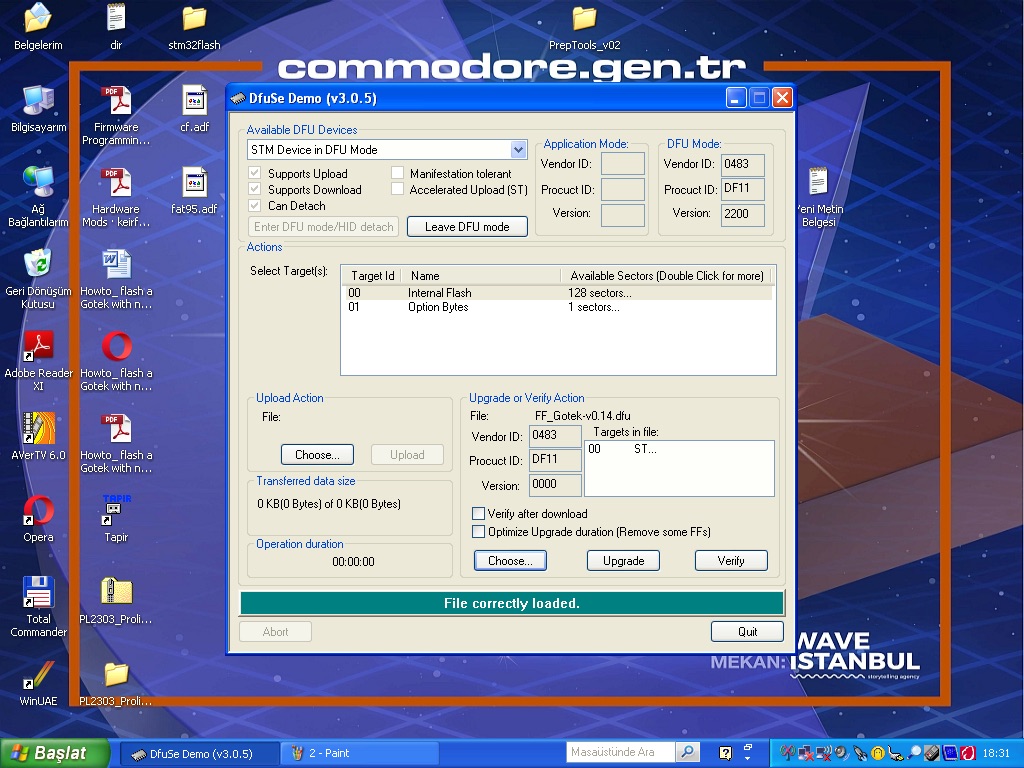This screenshot has height=768, width=1024.
Task: Open the AVerTV 6.0 desktop icon
Action: [x=38, y=429]
